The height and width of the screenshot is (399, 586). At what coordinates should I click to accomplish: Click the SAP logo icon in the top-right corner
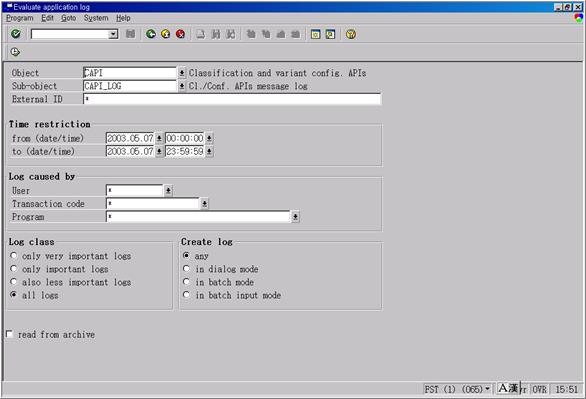click(x=579, y=18)
